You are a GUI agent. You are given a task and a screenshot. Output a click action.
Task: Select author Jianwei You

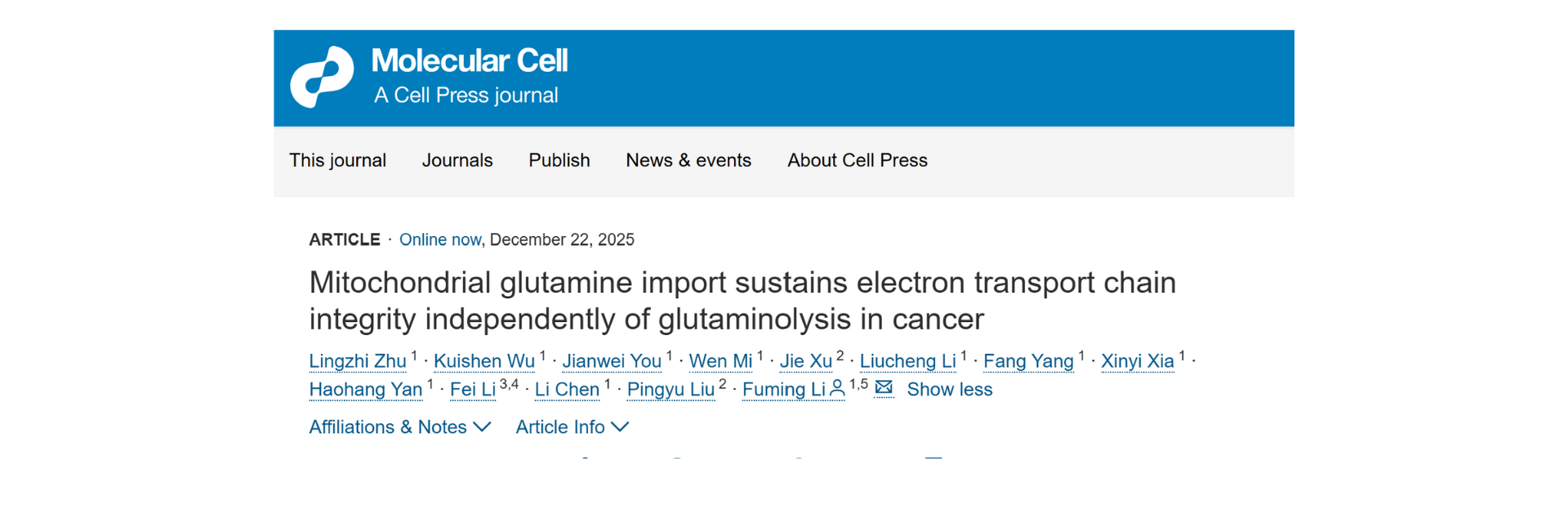[612, 361]
